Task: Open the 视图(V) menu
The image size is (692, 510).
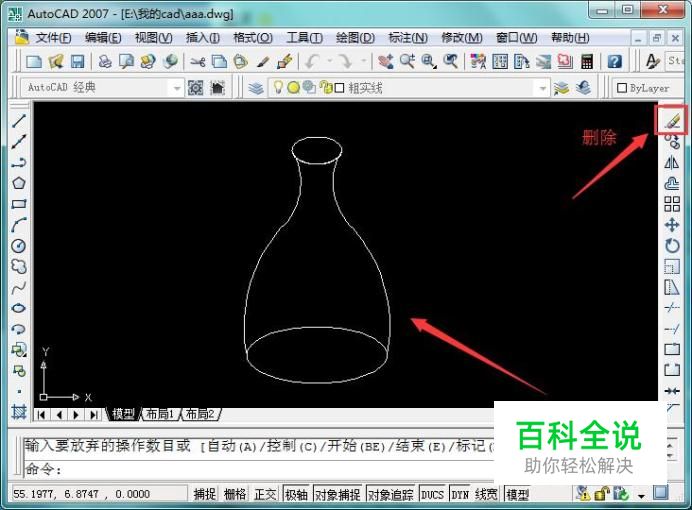Action: click(x=153, y=38)
